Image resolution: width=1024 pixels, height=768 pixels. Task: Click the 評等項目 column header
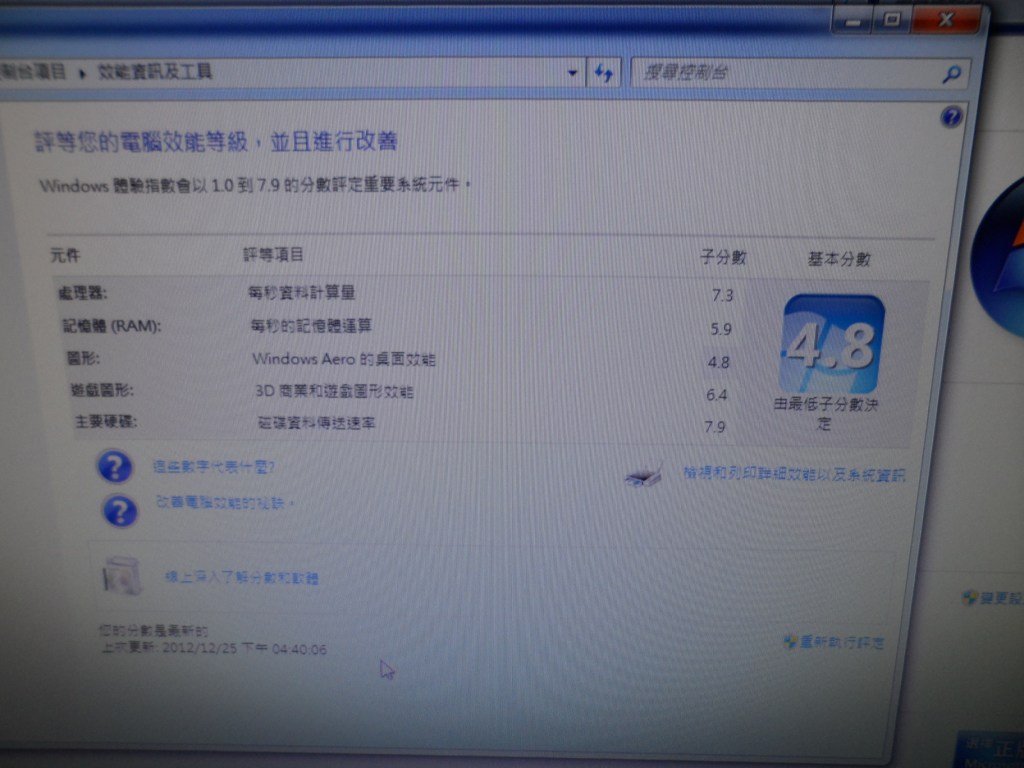tap(273, 254)
